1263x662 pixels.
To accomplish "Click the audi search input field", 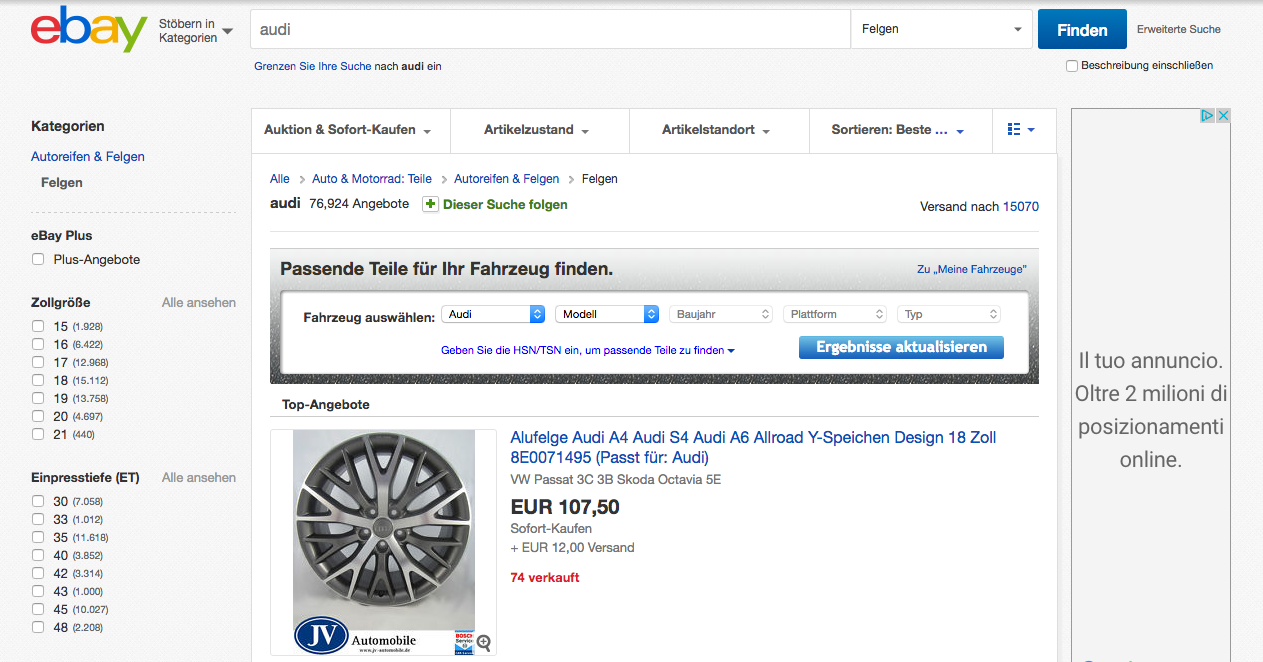I will (550, 29).
